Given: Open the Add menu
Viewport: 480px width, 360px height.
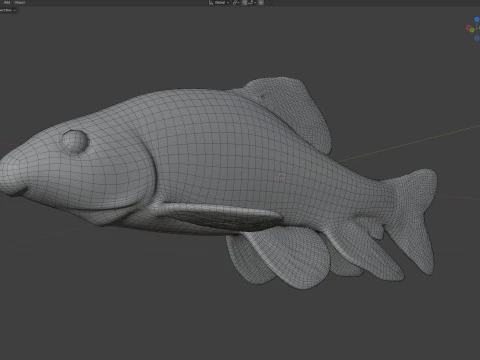Looking at the screenshot, I should pos(7,2).
